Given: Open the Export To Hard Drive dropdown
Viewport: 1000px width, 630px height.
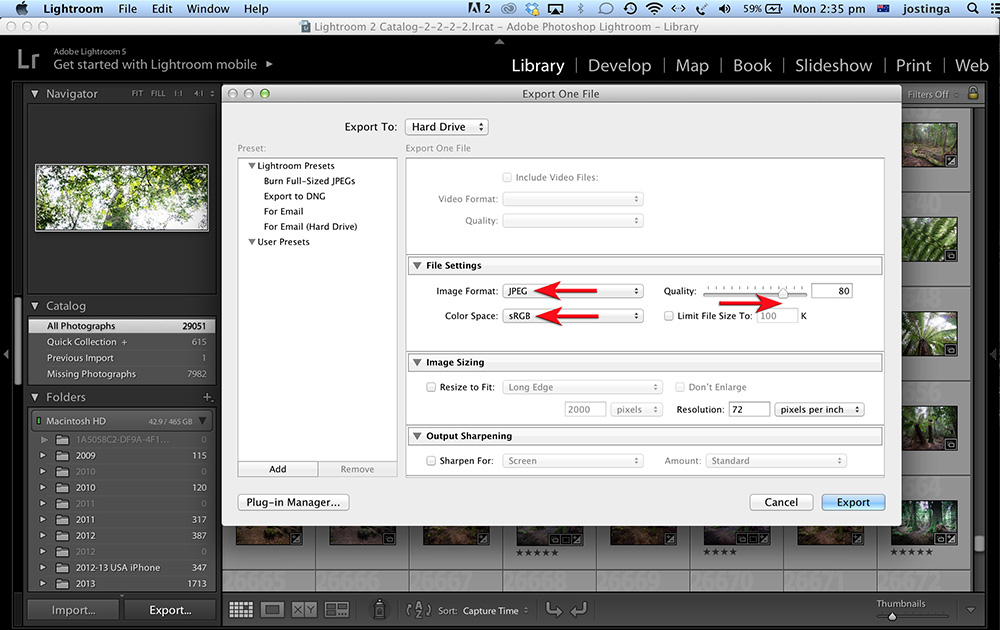Looking at the screenshot, I should point(446,127).
